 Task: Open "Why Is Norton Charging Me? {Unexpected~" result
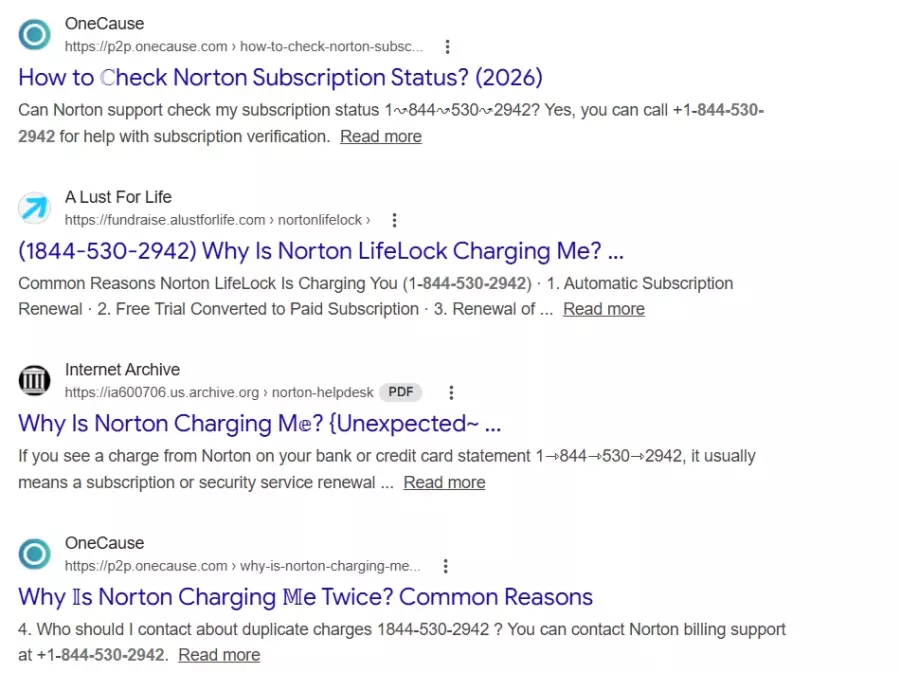(x=259, y=424)
